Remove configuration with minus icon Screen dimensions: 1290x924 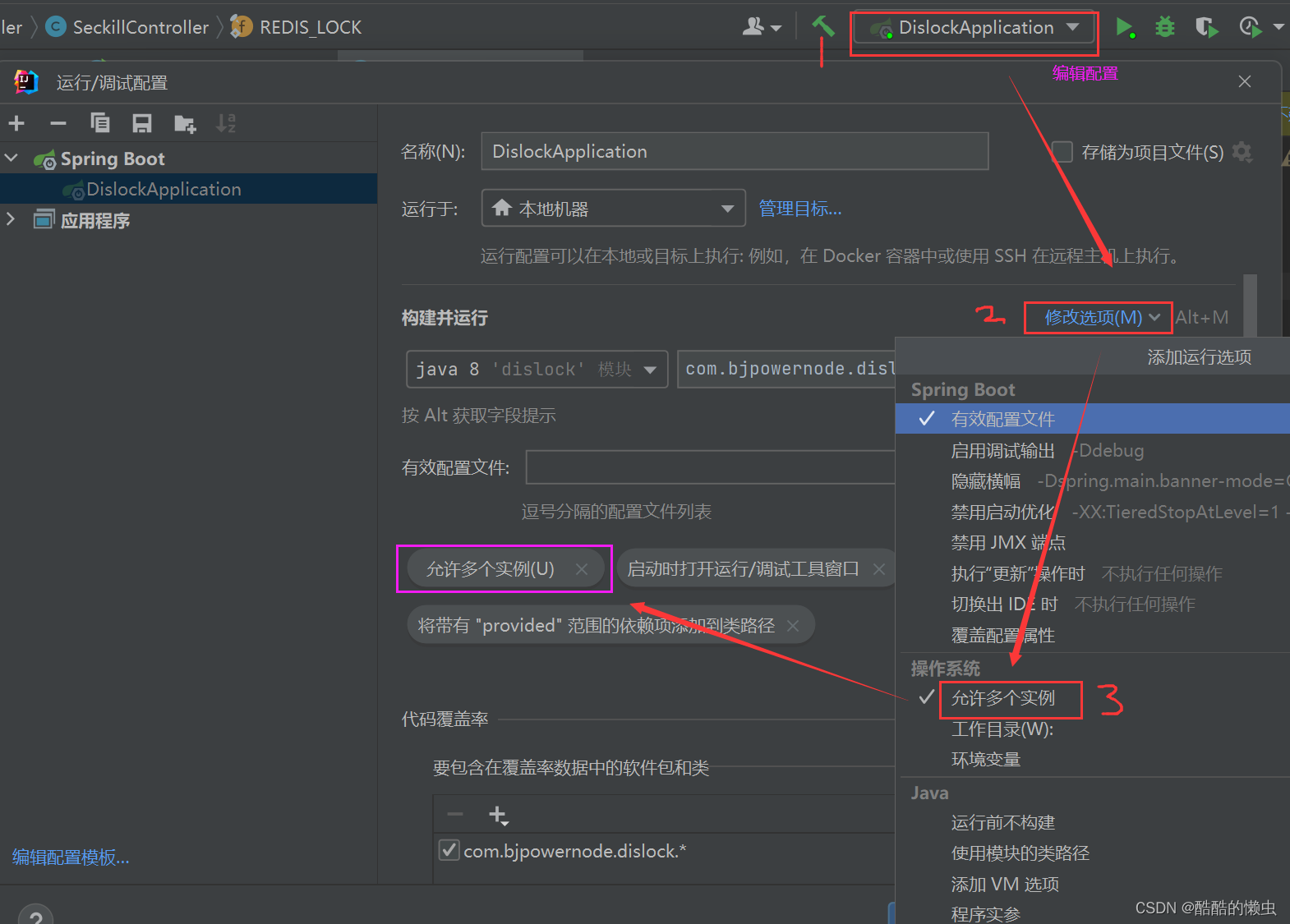[58, 123]
